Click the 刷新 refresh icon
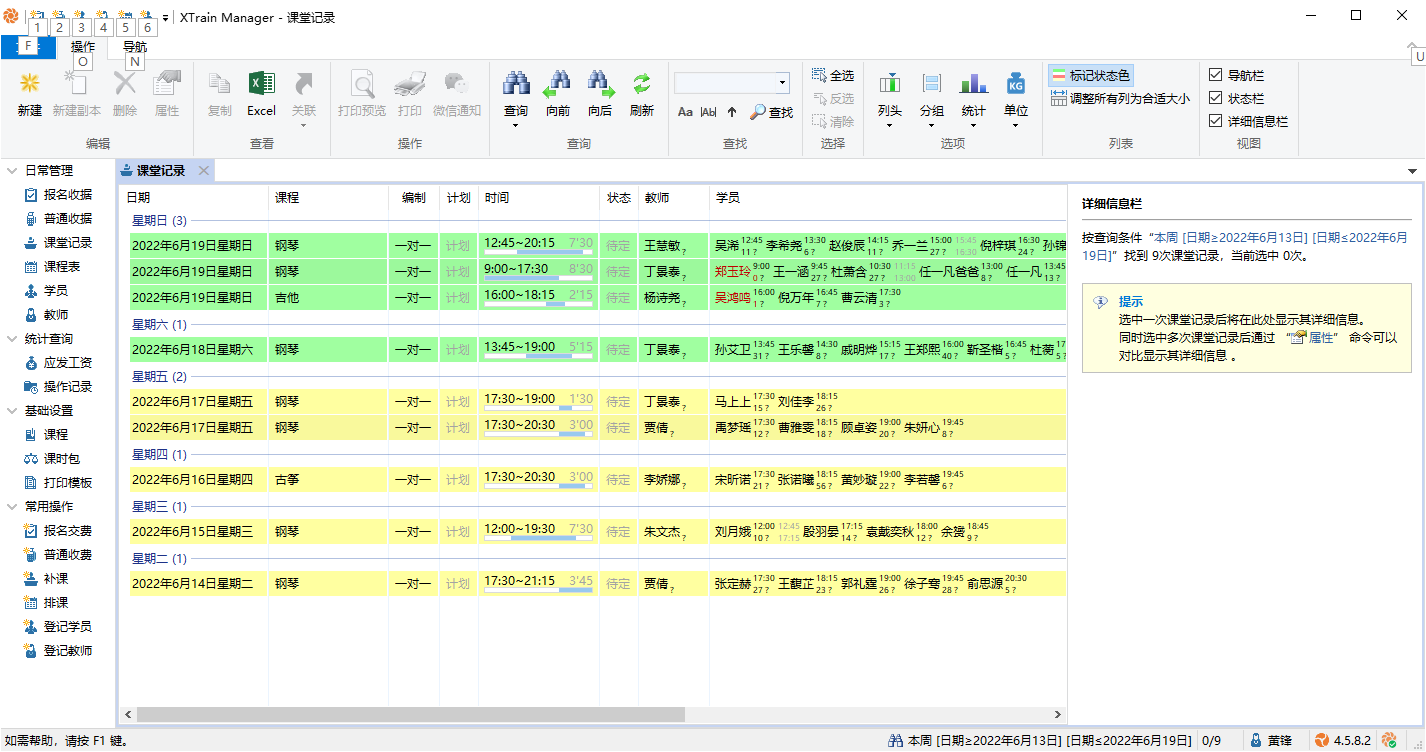The width and height of the screenshot is (1426, 752). [642, 84]
